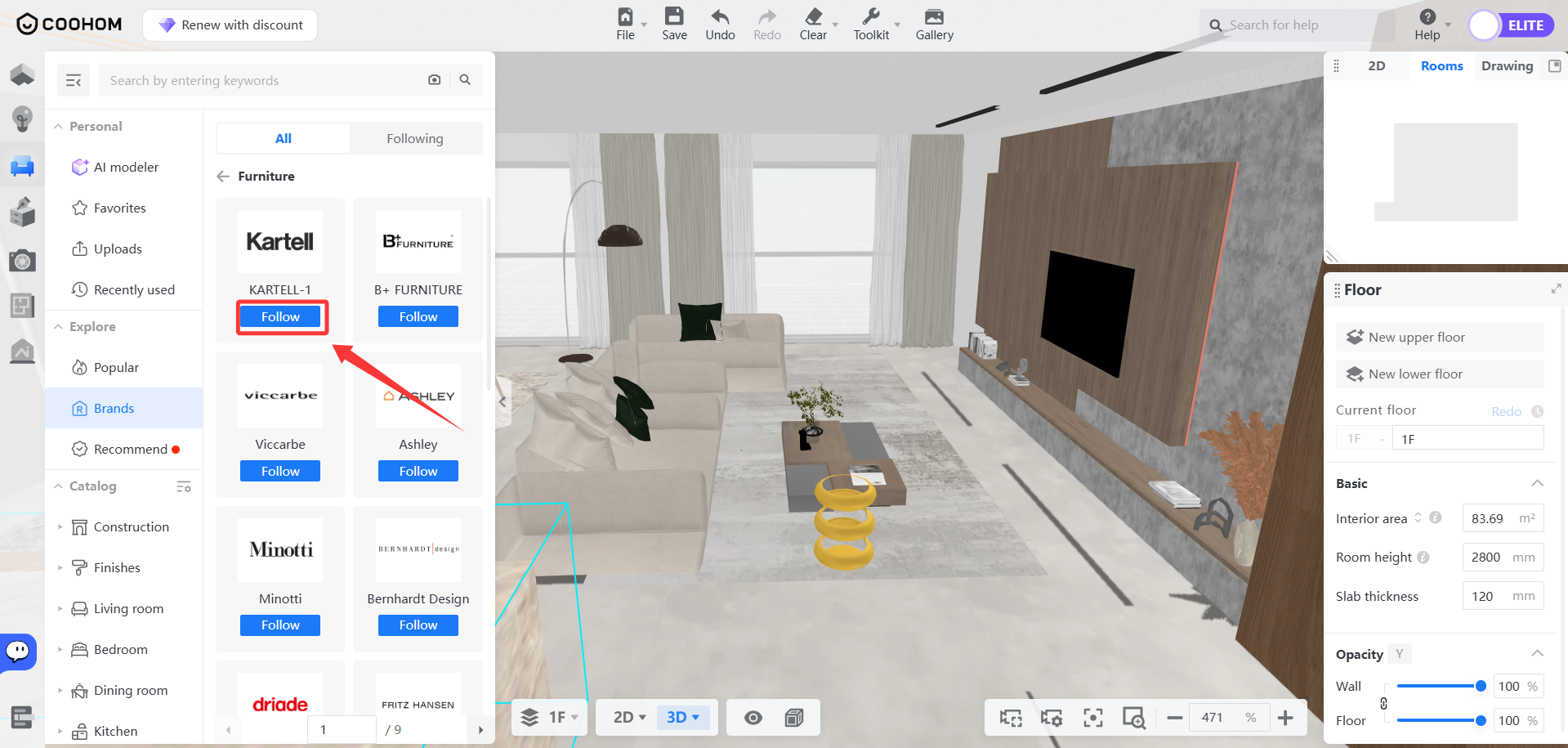This screenshot has height=748, width=1568.
Task: Go to next brands page arrow
Action: (480, 729)
